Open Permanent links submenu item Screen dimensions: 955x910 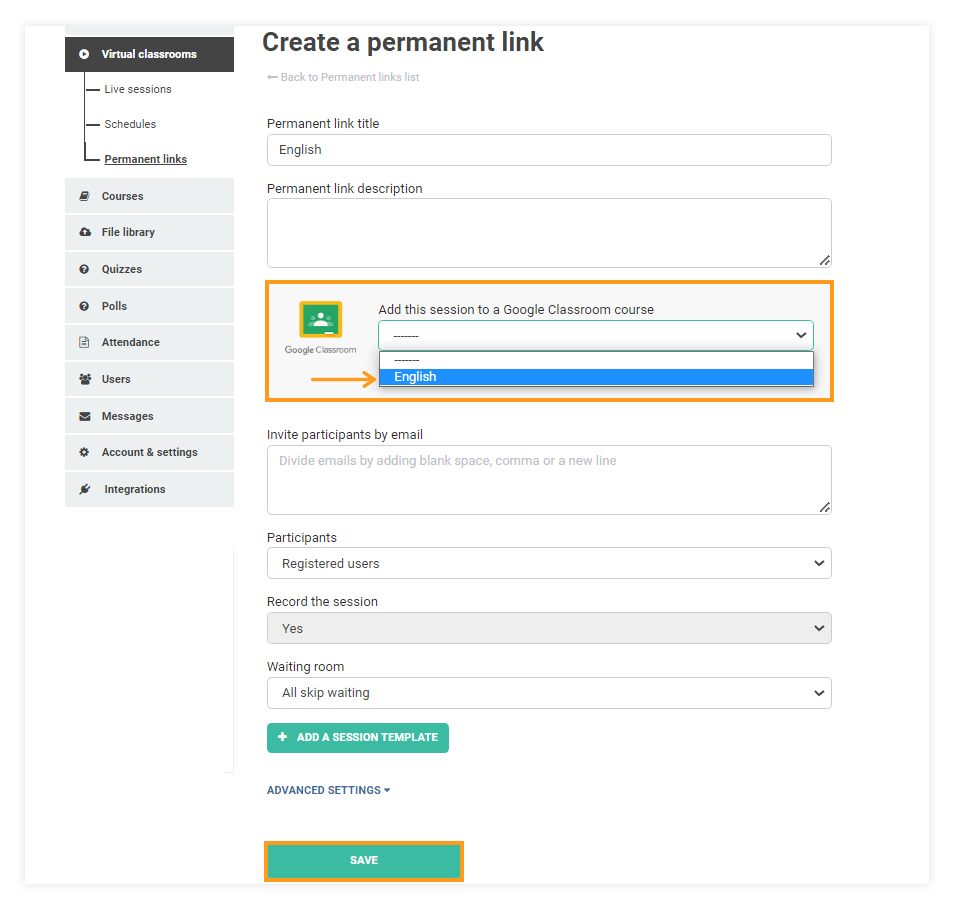tap(146, 159)
